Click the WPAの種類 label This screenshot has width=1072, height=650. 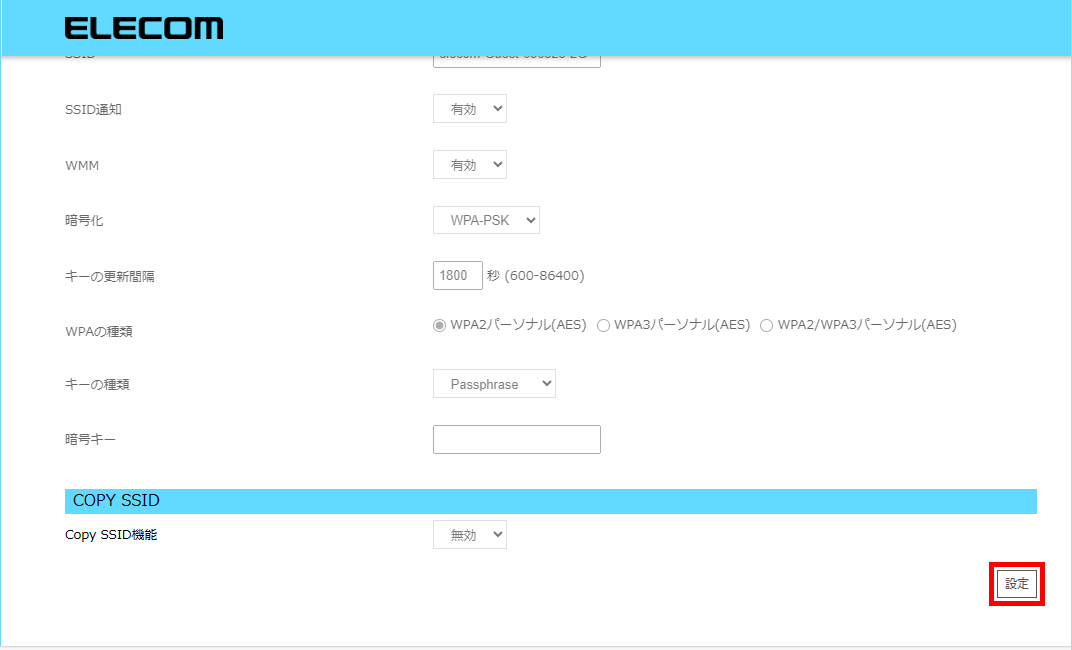point(98,331)
